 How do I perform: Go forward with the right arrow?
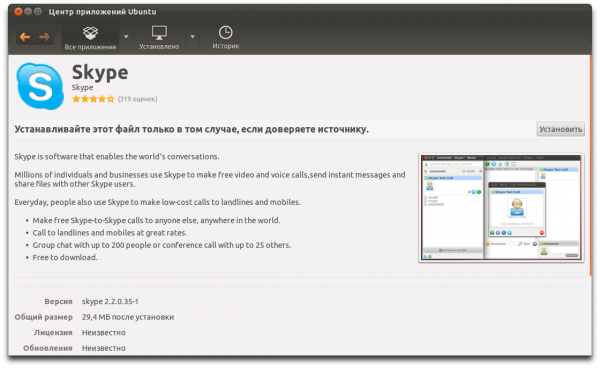pos(44,37)
